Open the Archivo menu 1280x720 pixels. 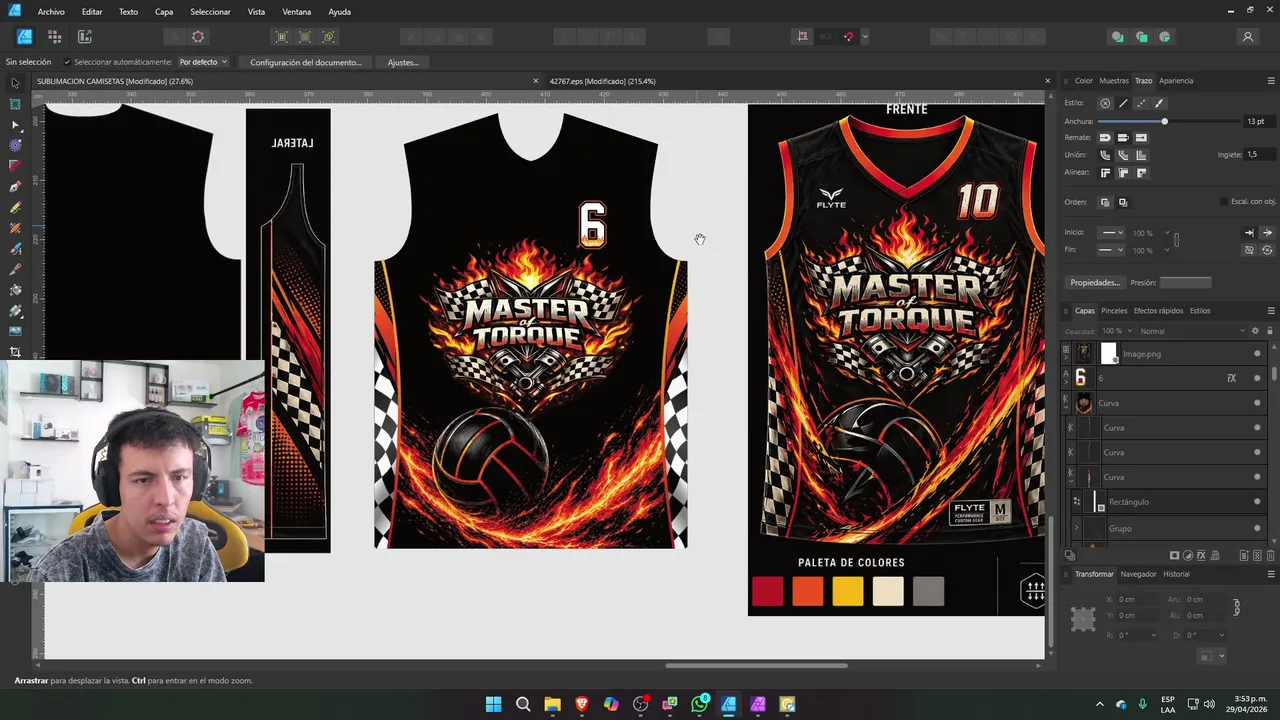[51, 12]
